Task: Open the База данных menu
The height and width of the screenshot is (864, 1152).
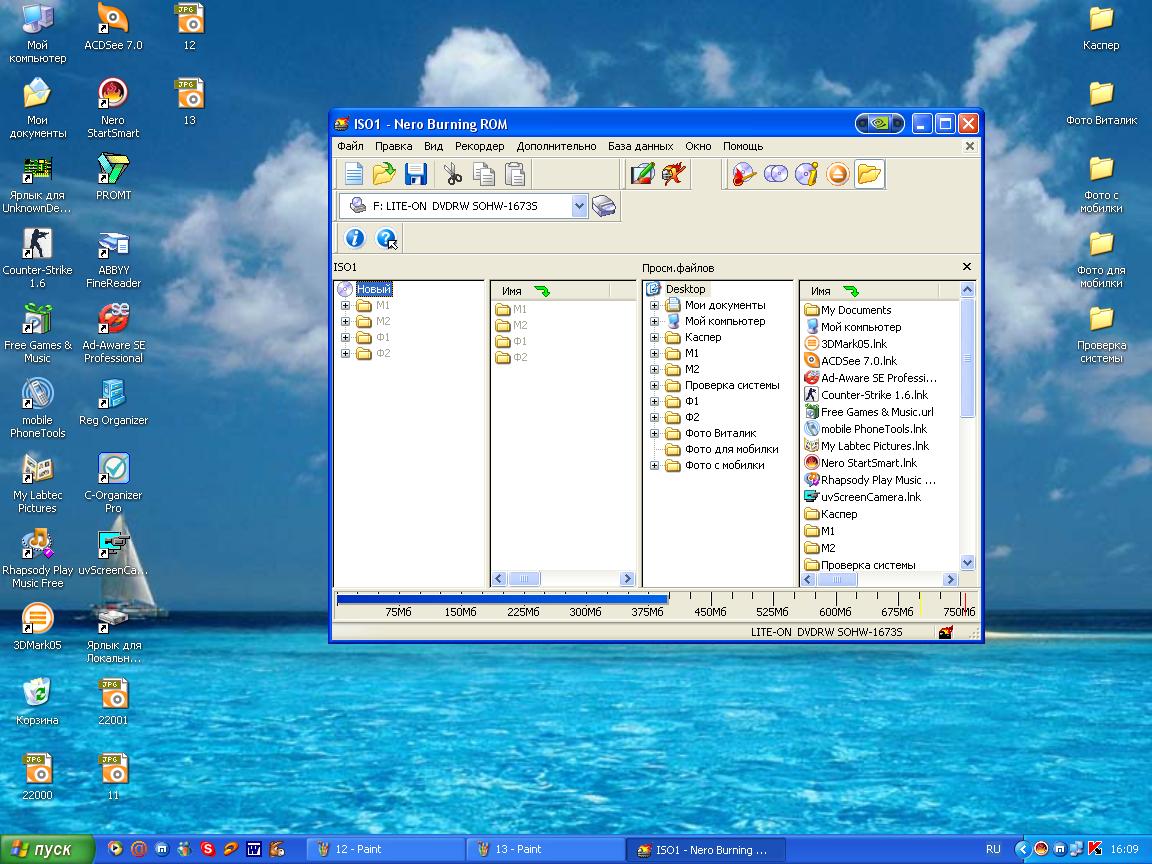Action: coord(641,146)
